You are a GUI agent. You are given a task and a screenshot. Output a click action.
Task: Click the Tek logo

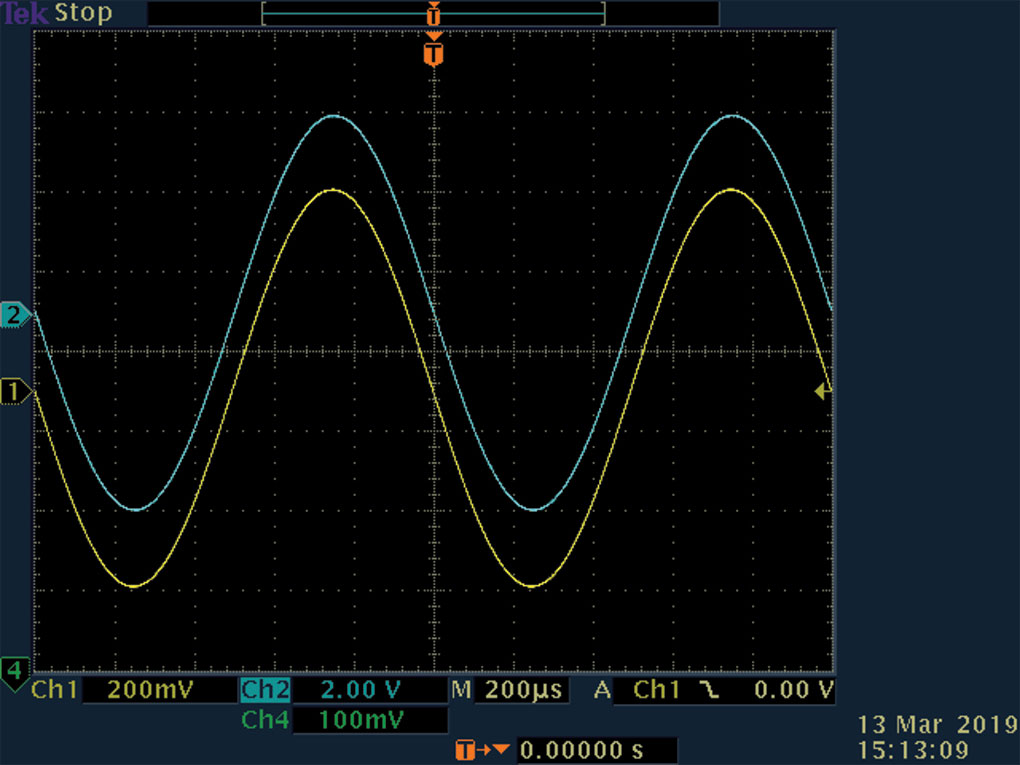[25, 13]
